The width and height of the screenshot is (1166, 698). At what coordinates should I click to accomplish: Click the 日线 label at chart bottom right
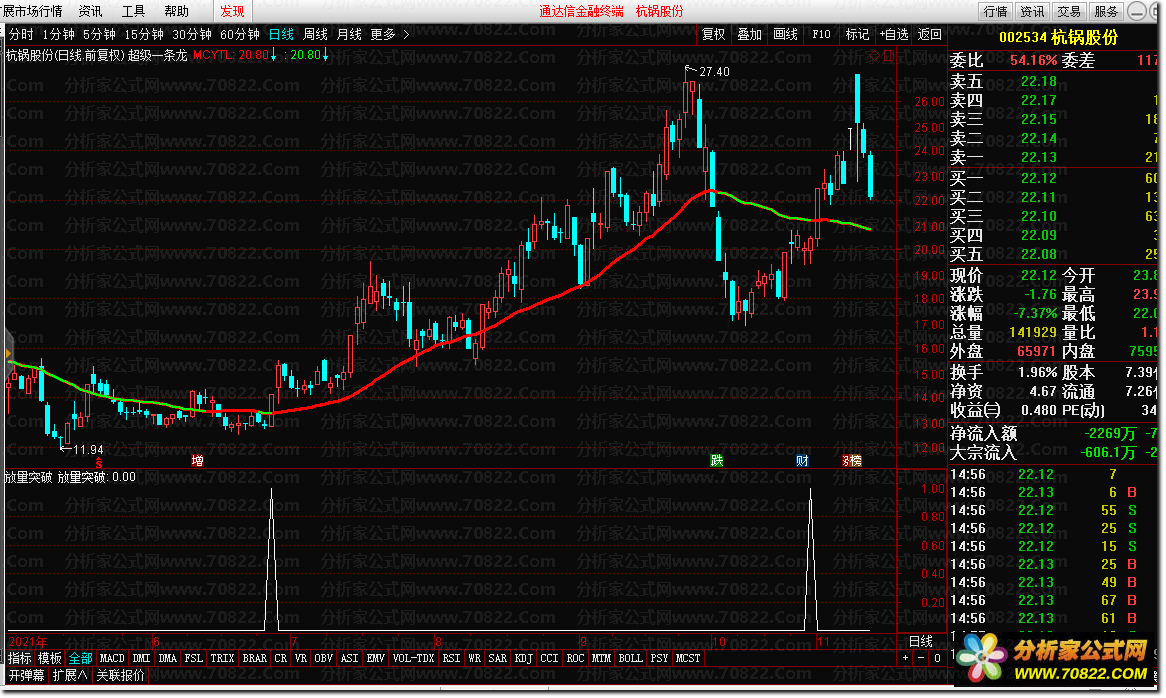(x=921, y=641)
